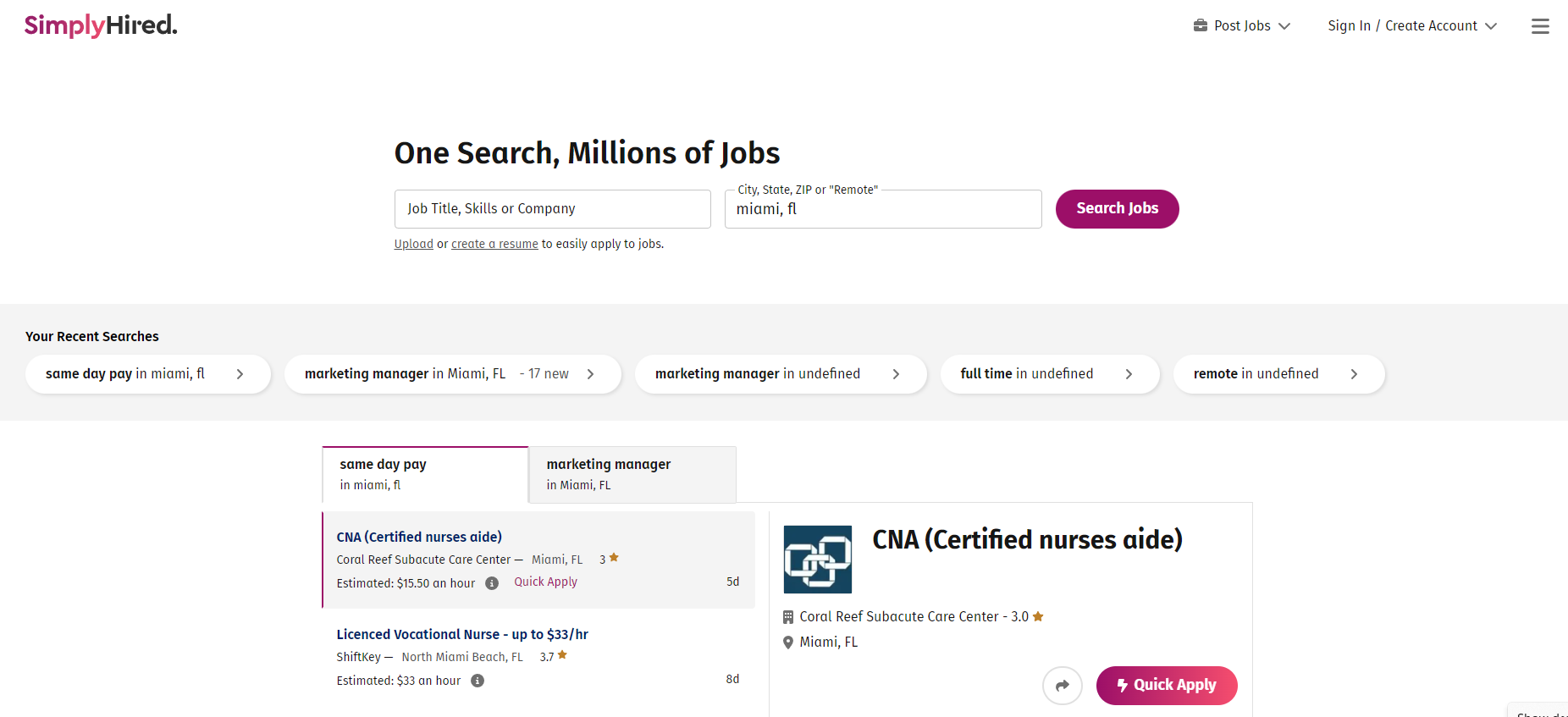Click the Coral Reef company logo

817,560
